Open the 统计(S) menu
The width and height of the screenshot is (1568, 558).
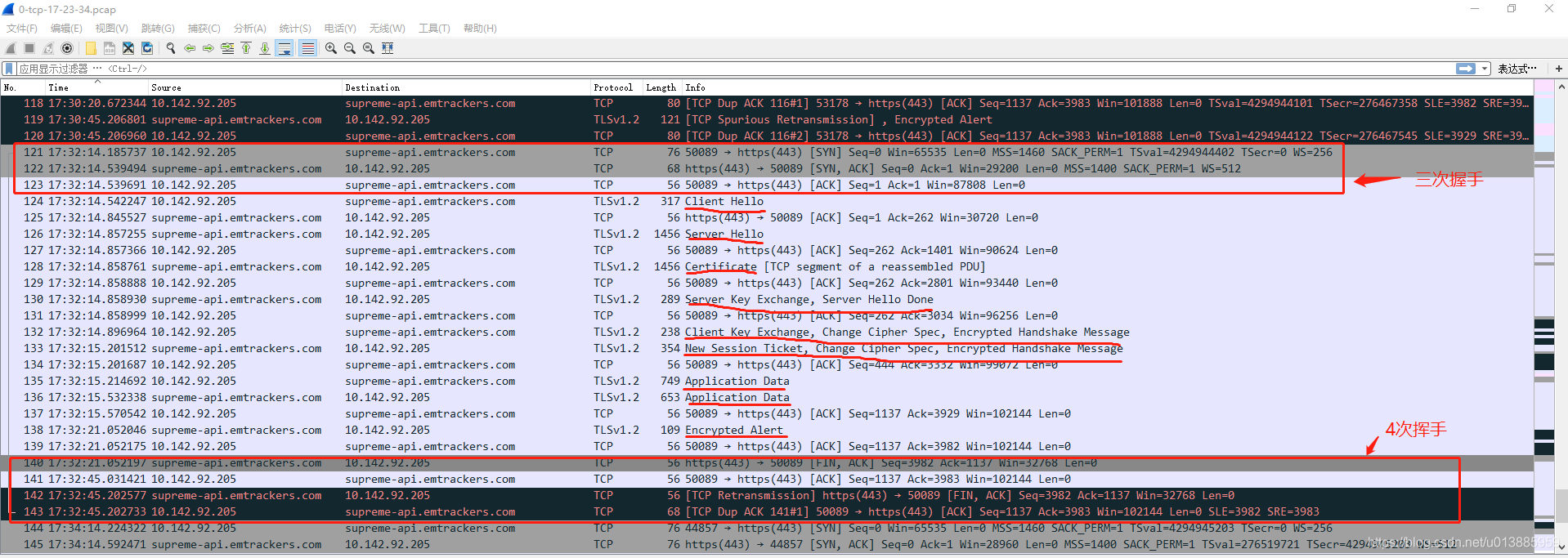click(x=295, y=29)
